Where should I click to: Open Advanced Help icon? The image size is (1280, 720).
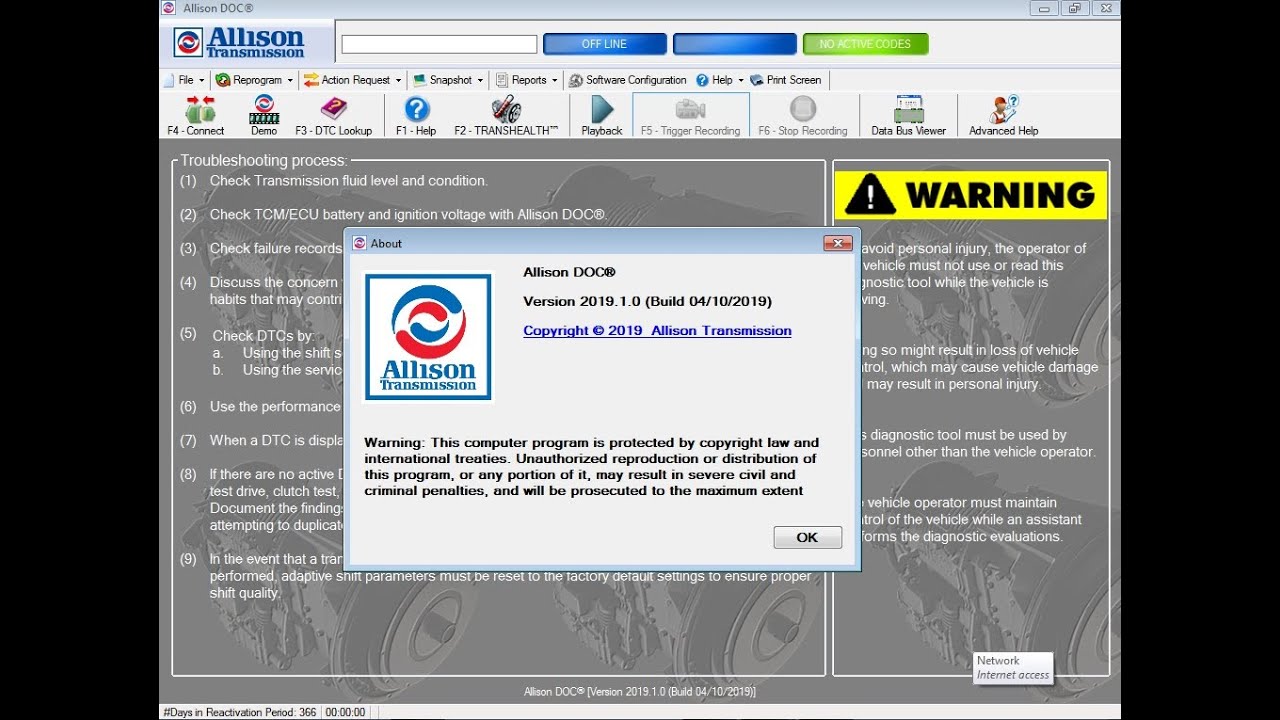pos(1004,115)
